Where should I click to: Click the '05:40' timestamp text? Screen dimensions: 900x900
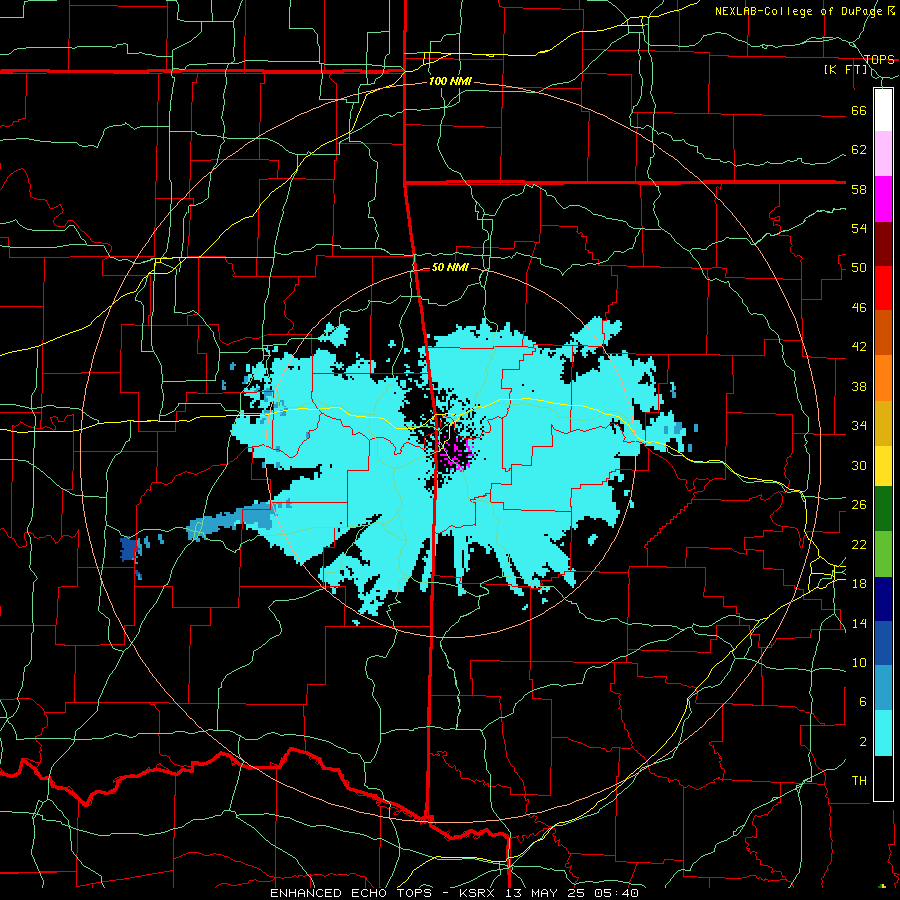click(x=617, y=893)
